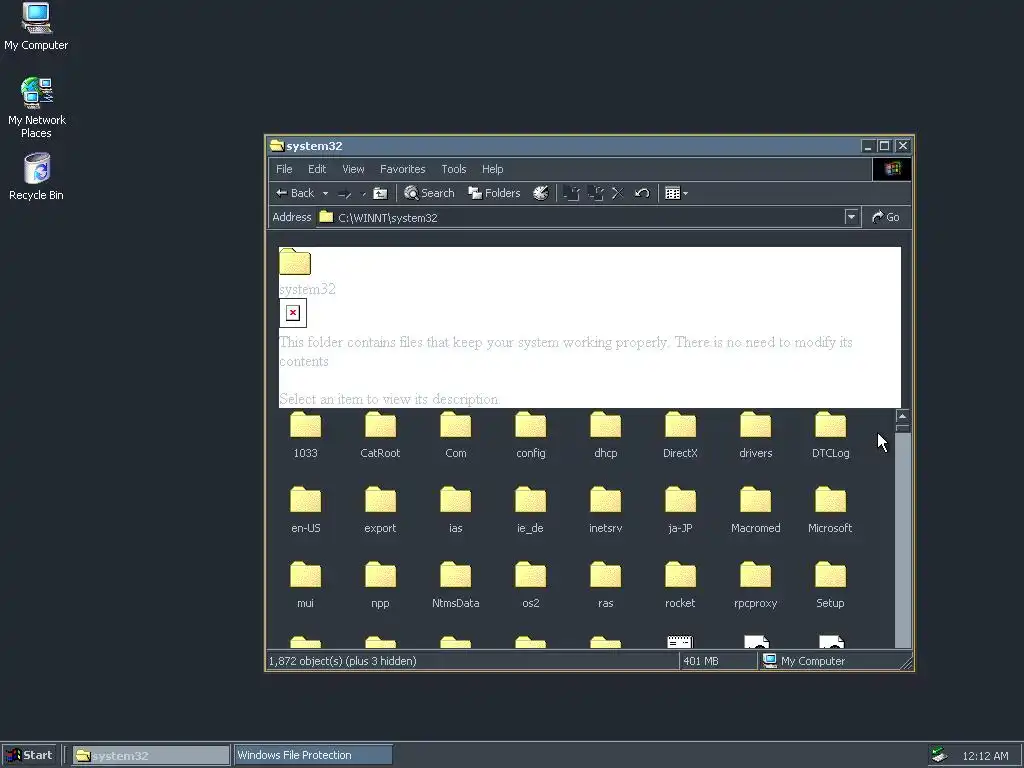Select the CatRoot folder
The width and height of the screenshot is (1024, 768).
click(380, 435)
